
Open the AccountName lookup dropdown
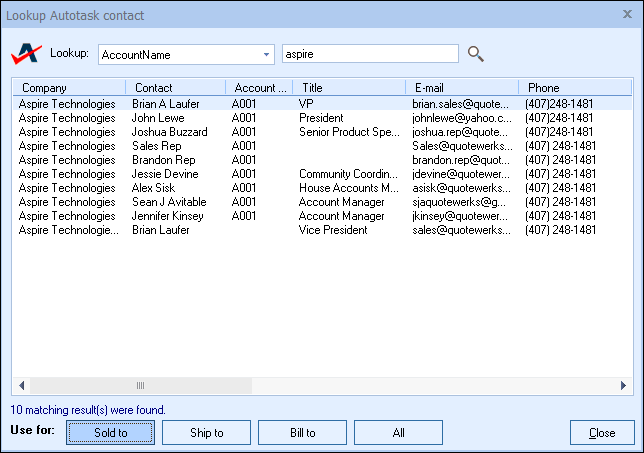point(266,54)
